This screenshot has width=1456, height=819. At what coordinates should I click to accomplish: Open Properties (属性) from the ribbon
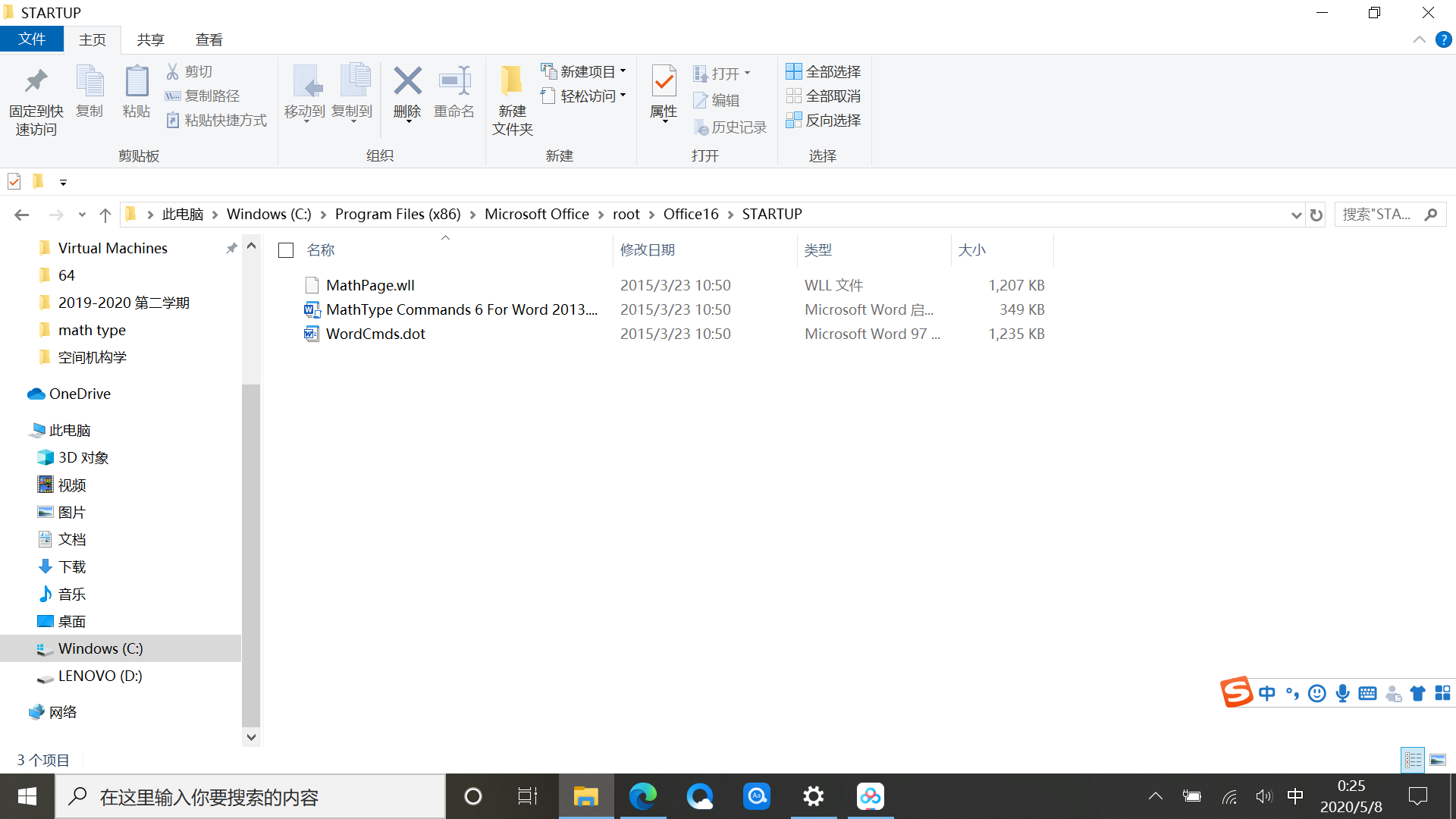[664, 91]
